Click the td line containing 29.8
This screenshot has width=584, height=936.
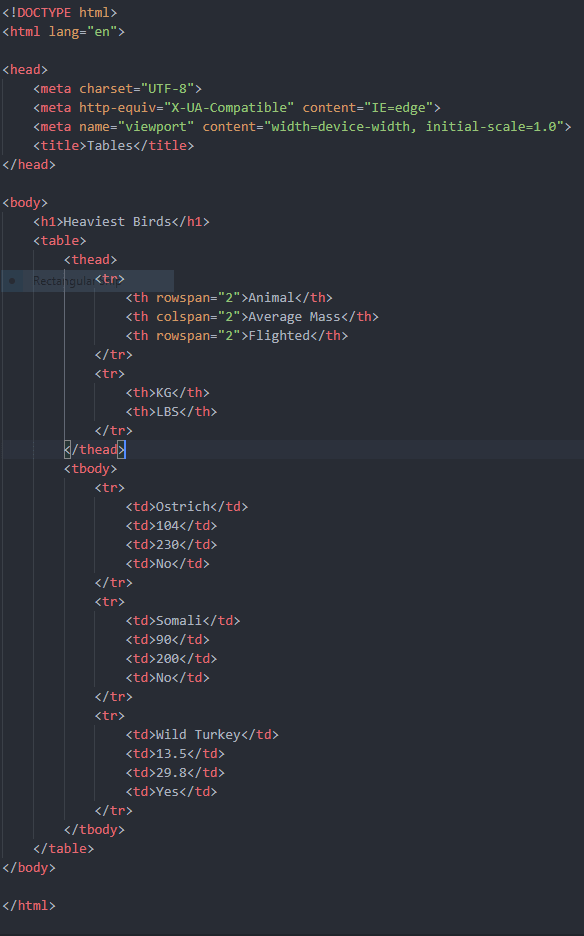click(x=175, y=773)
